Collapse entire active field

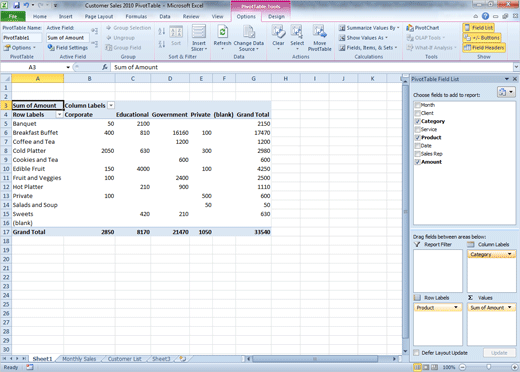[95, 44]
